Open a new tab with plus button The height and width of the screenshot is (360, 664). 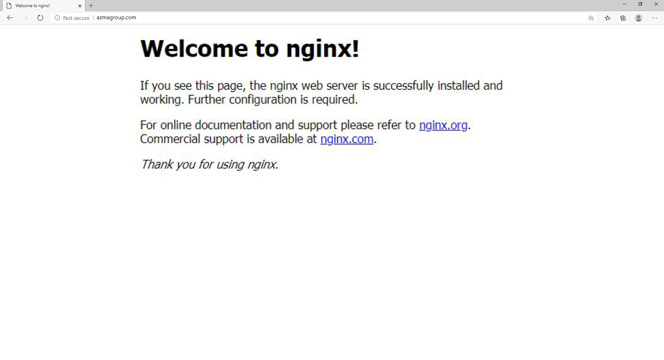[91, 6]
